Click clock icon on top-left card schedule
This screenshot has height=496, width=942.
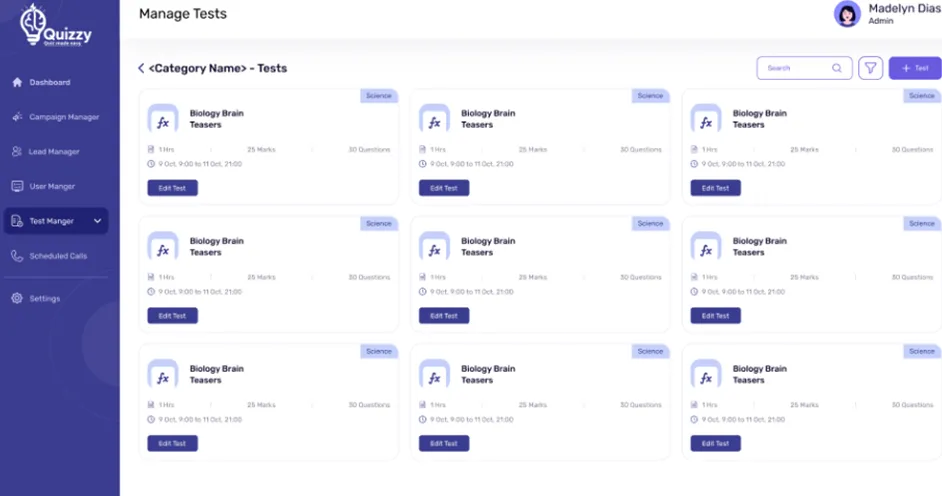click(151, 164)
